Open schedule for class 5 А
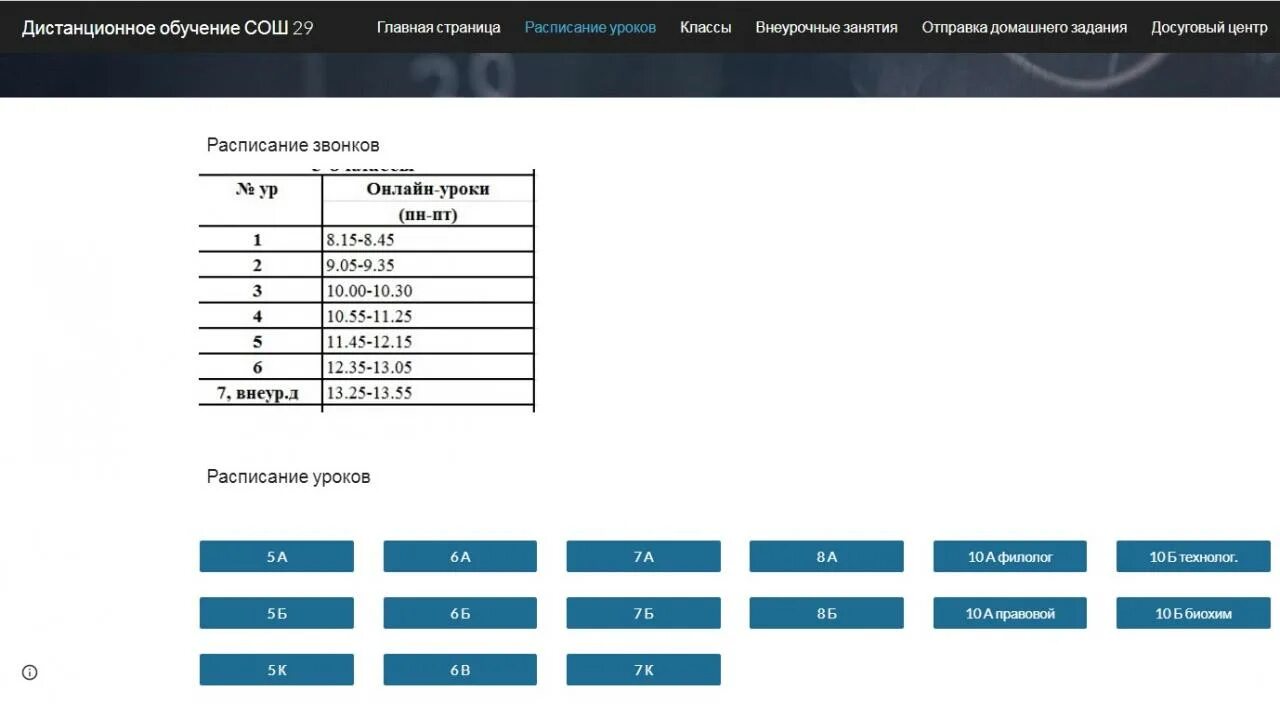 coord(277,557)
